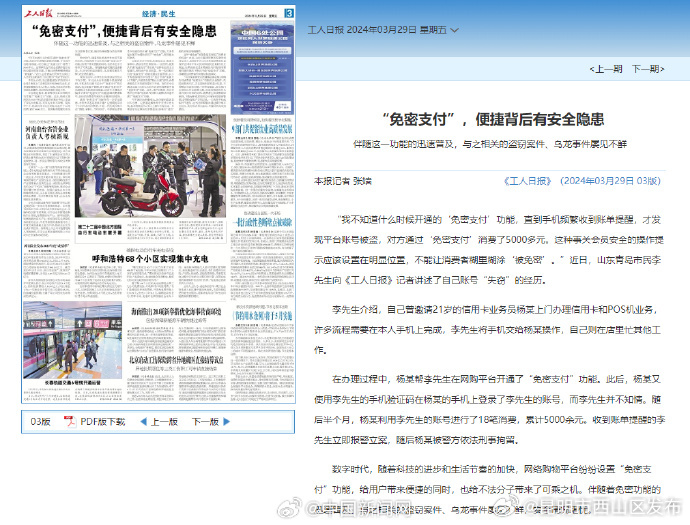Go to next issue 下一期
Screen dimensions: 690x525
[648, 69]
